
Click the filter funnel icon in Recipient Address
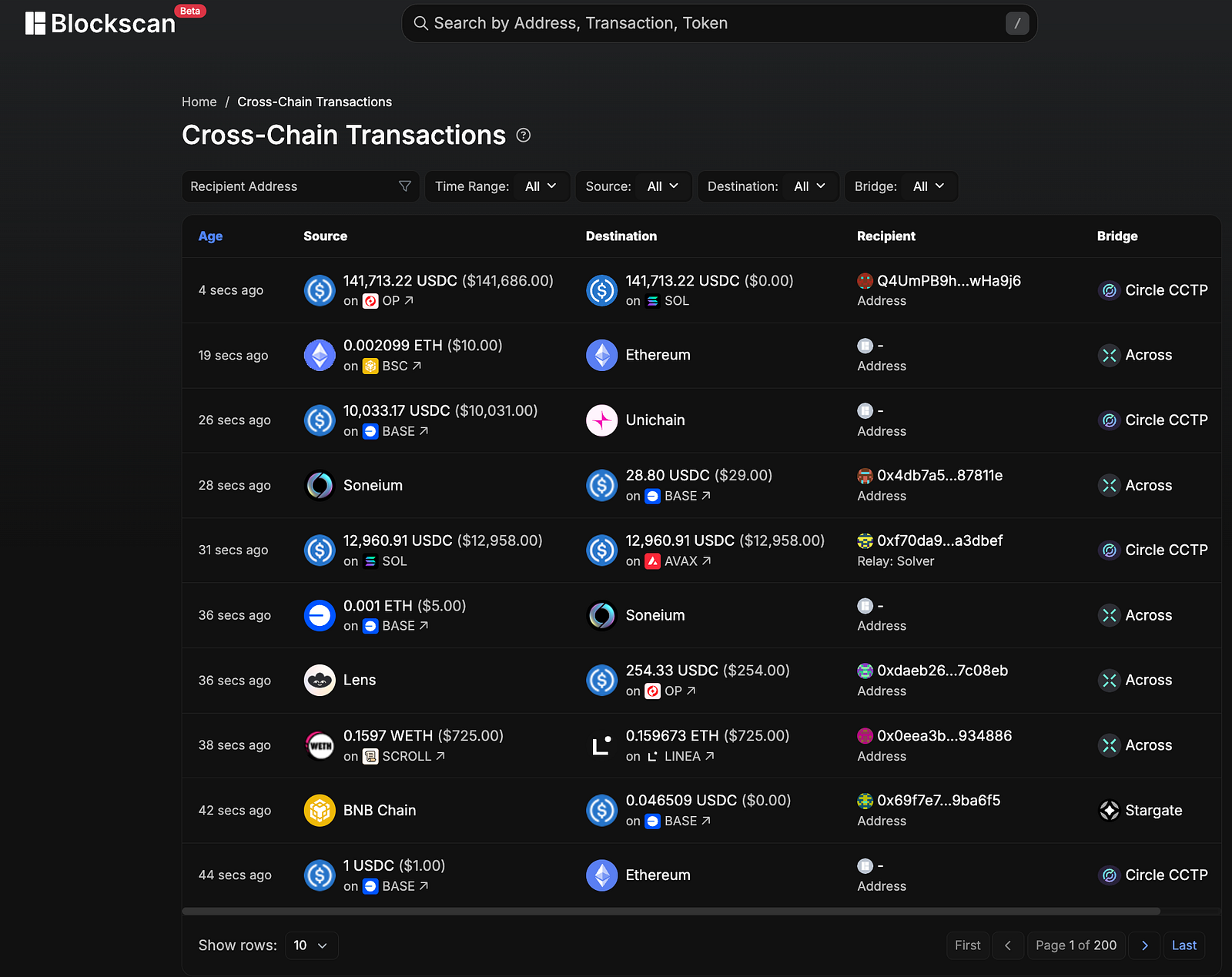pos(405,186)
